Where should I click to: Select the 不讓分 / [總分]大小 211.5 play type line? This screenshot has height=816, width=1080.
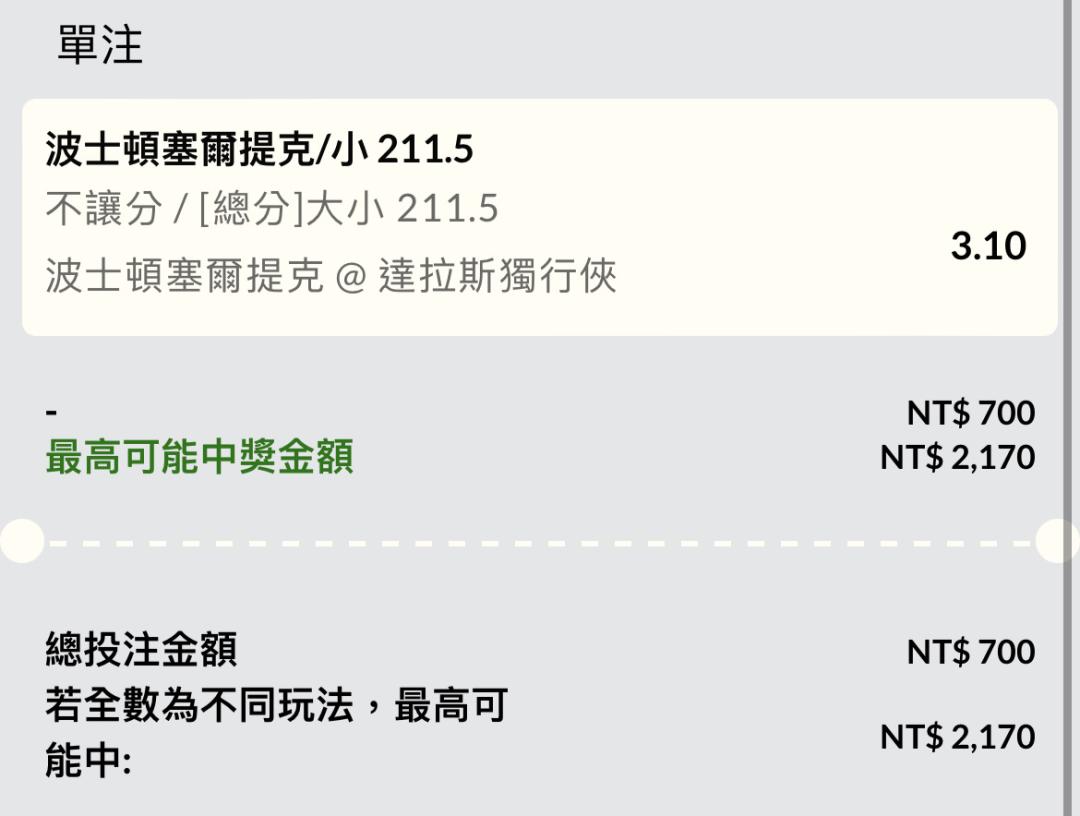click(272, 208)
